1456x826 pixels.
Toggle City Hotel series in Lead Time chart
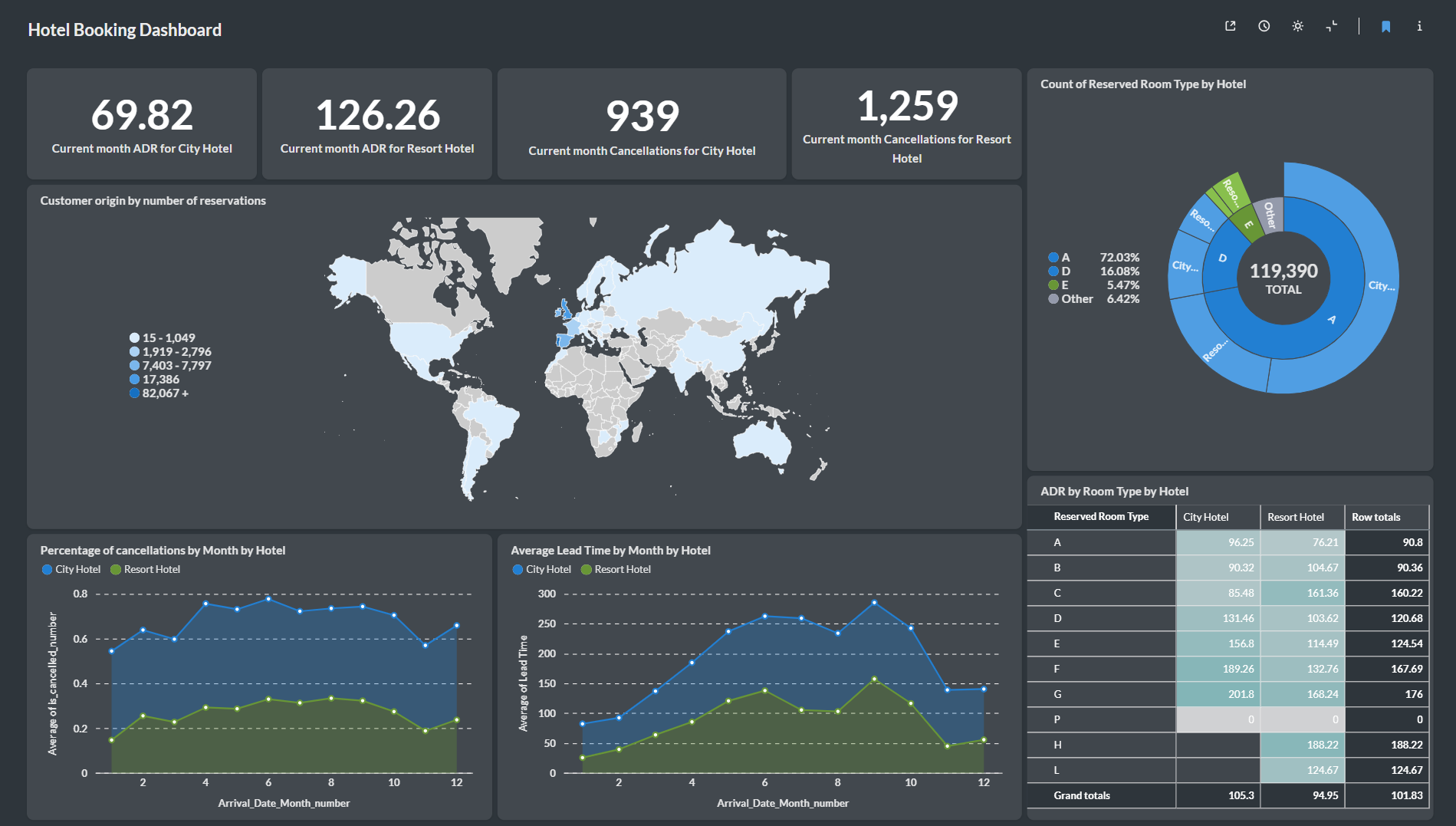[541, 569]
